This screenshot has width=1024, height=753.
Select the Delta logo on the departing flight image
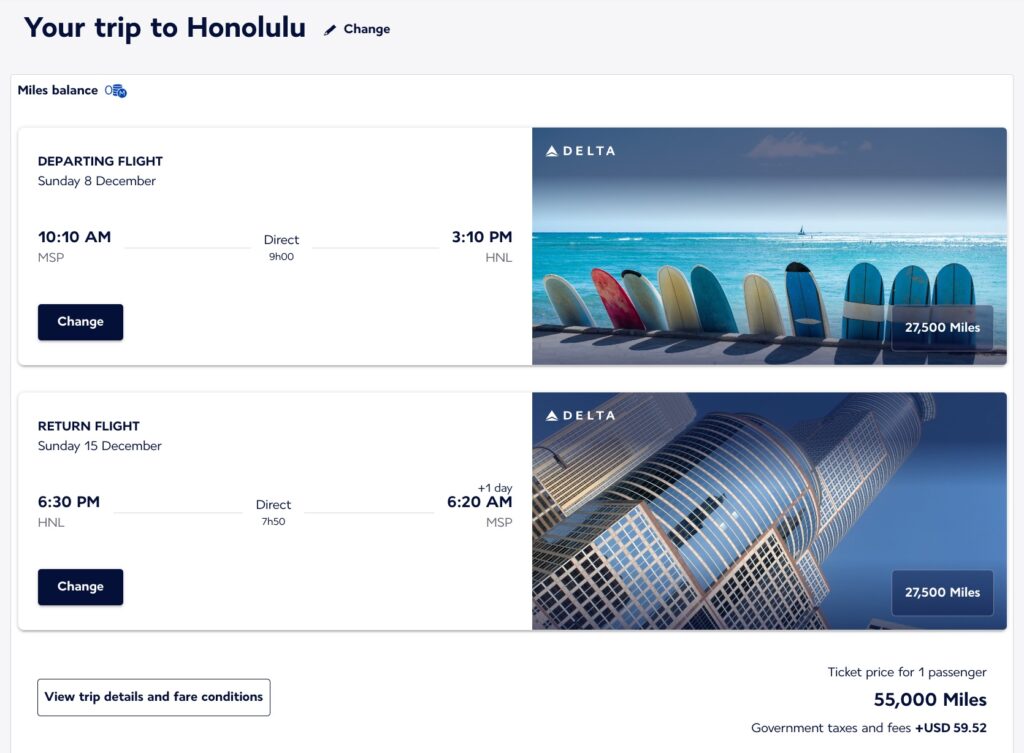(580, 150)
